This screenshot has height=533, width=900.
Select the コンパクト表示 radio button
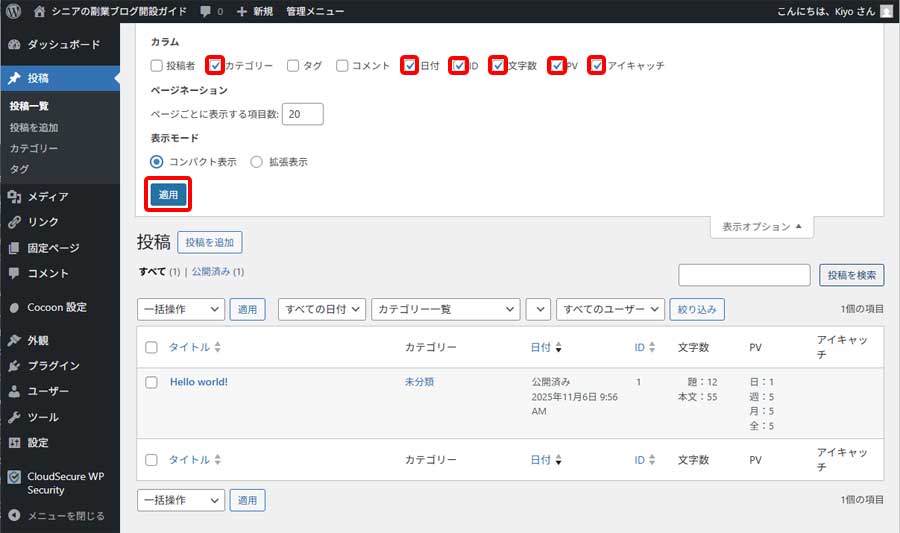pyautogui.click(x=156, y=162)
